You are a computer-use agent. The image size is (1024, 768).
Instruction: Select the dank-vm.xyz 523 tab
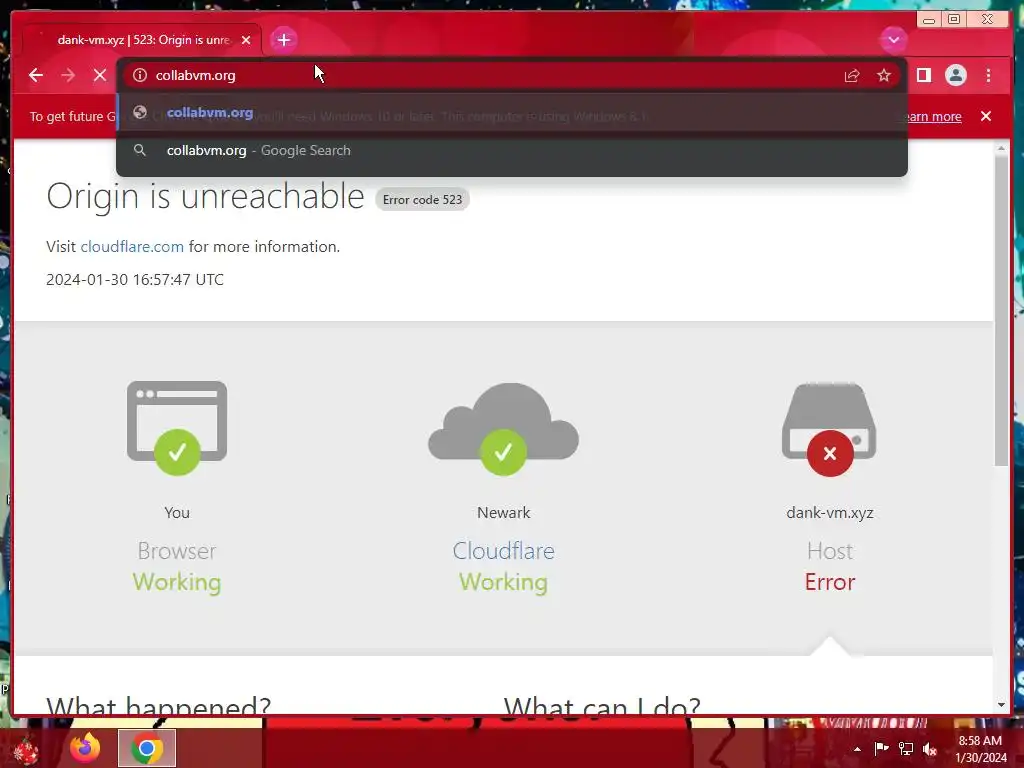tap(142, 40)
